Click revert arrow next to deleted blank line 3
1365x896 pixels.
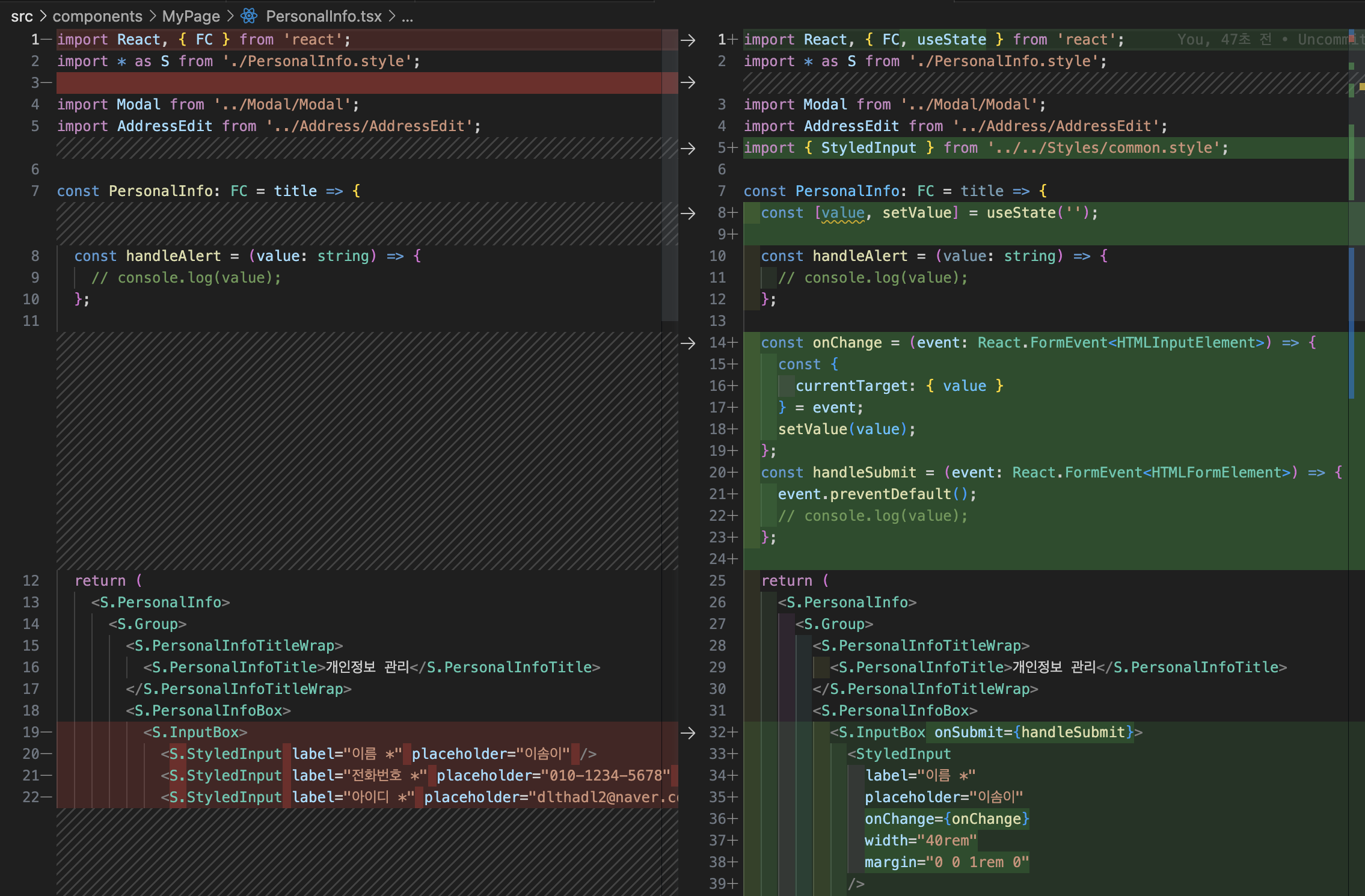point(688,82)
